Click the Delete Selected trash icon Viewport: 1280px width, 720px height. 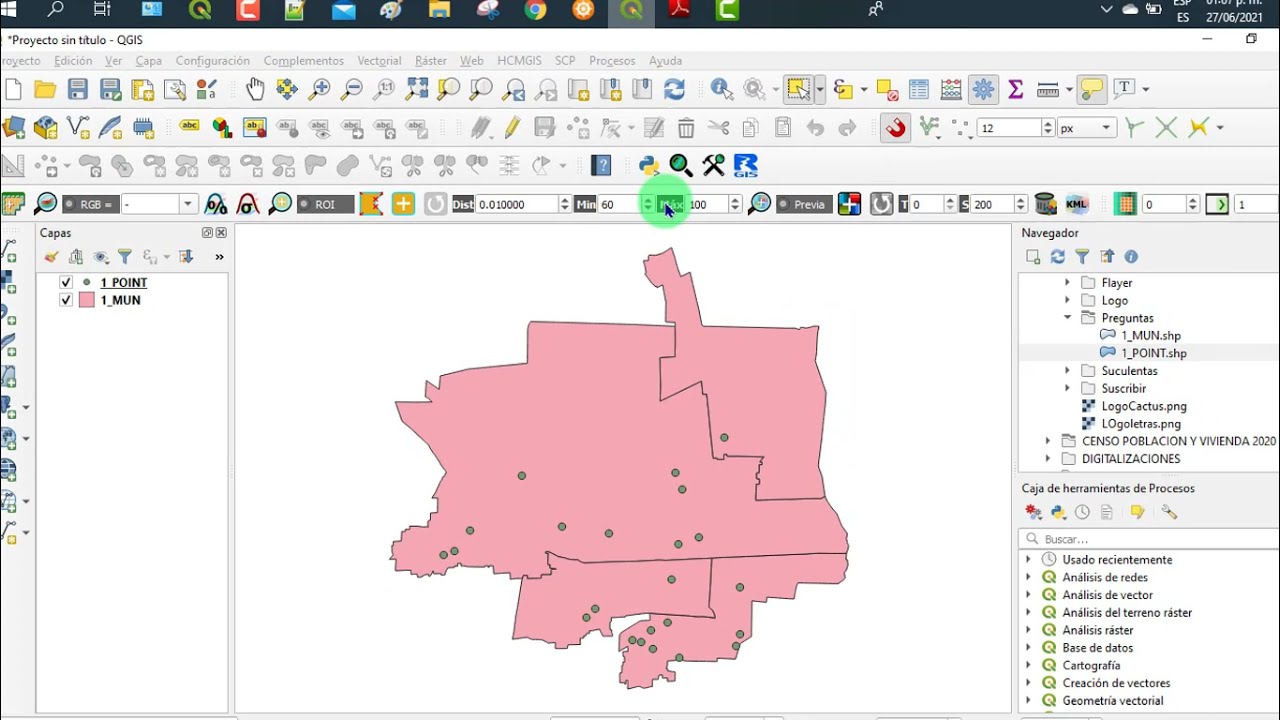(686, 127)
